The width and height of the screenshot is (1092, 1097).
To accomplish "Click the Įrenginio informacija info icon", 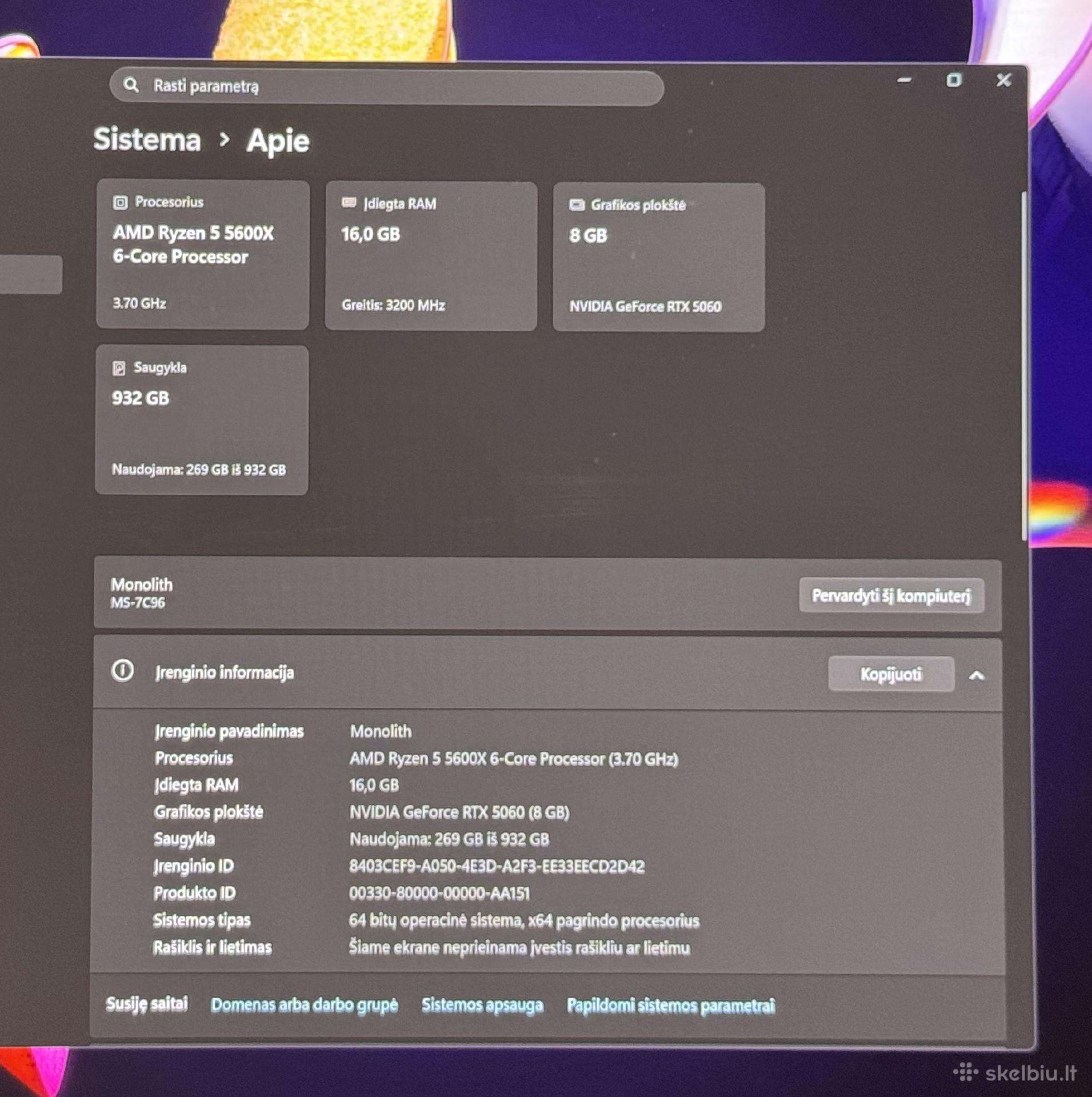I will coord(122,671).
